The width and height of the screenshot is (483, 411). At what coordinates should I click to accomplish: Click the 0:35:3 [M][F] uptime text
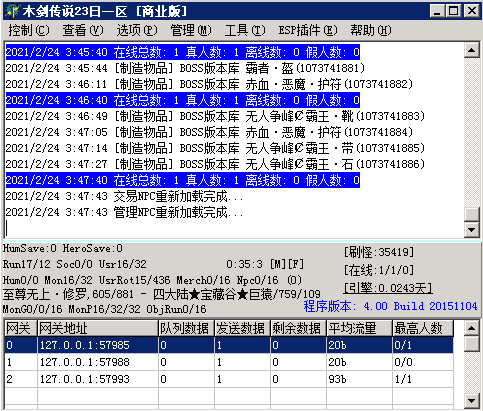tap(265, 264)
